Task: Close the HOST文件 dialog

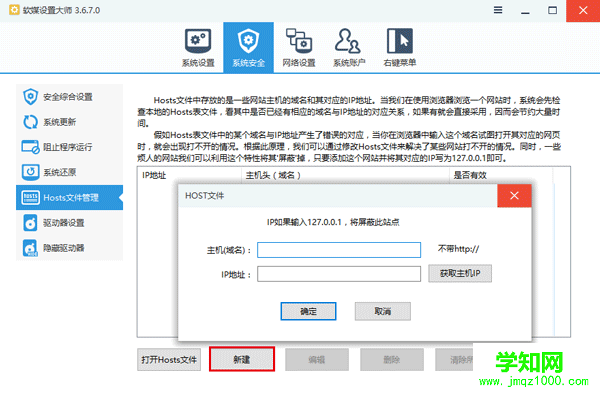Action: click(514, 196)
